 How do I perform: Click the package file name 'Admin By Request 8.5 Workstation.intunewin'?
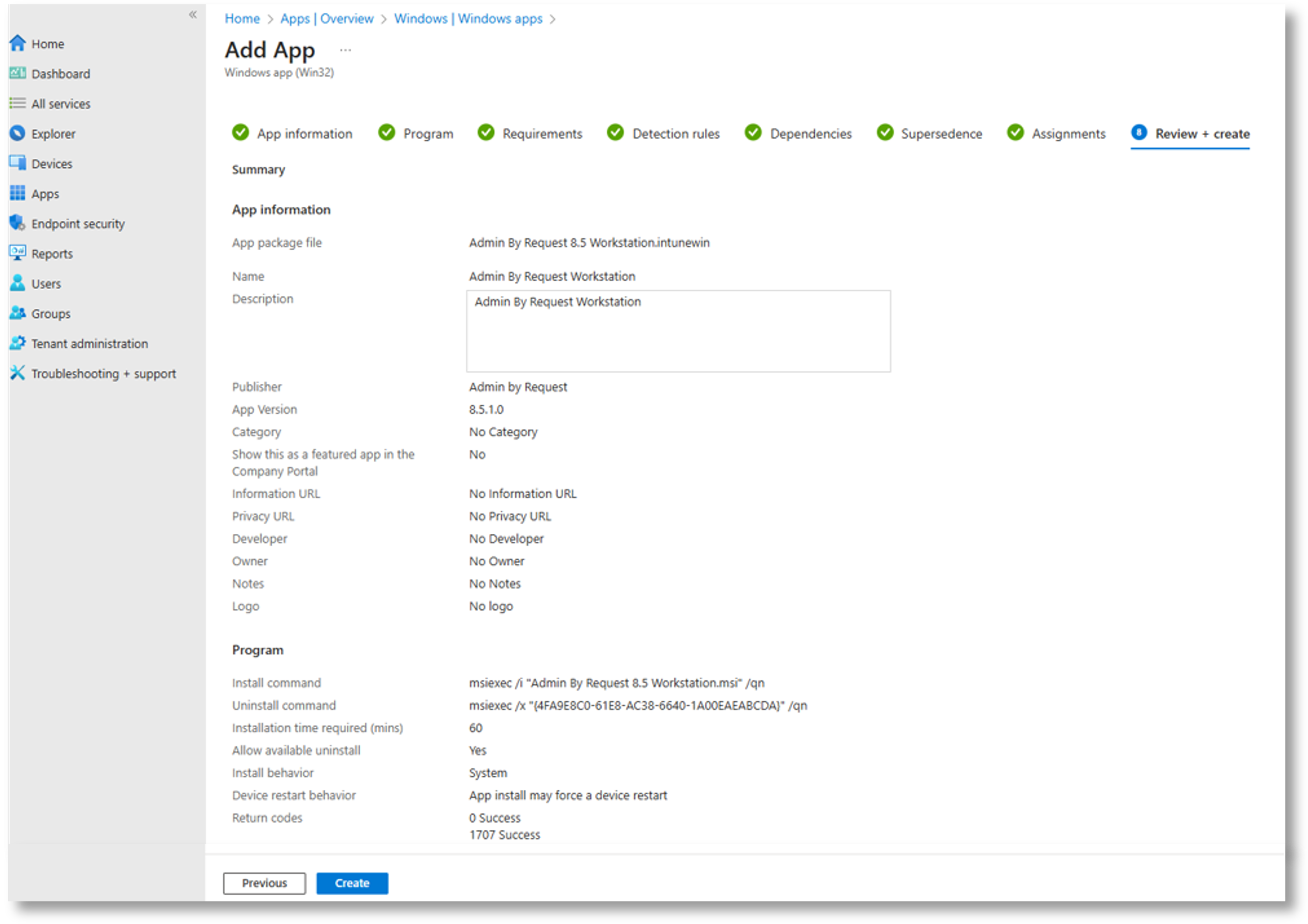pyautogui.click(x=589, y=243)
